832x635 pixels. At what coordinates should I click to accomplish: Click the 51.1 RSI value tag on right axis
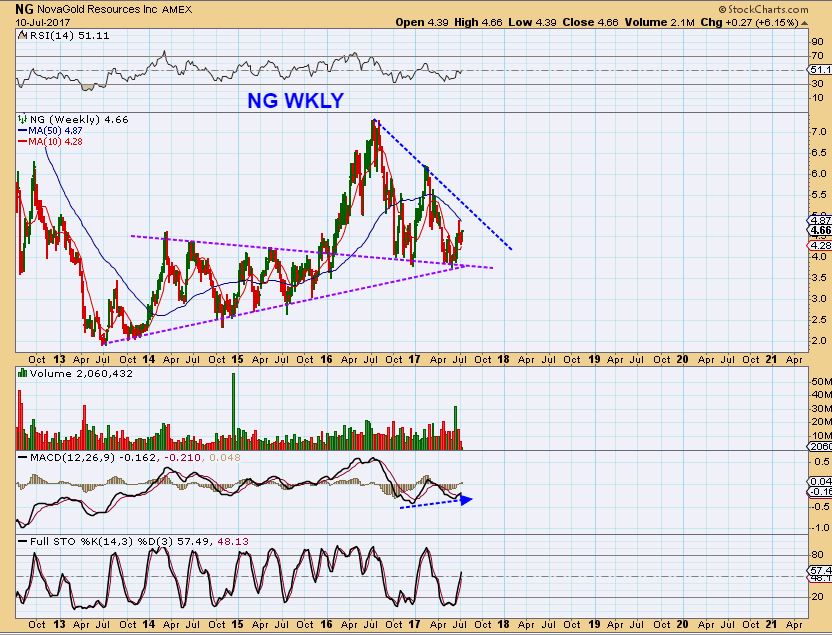[821, 69]
